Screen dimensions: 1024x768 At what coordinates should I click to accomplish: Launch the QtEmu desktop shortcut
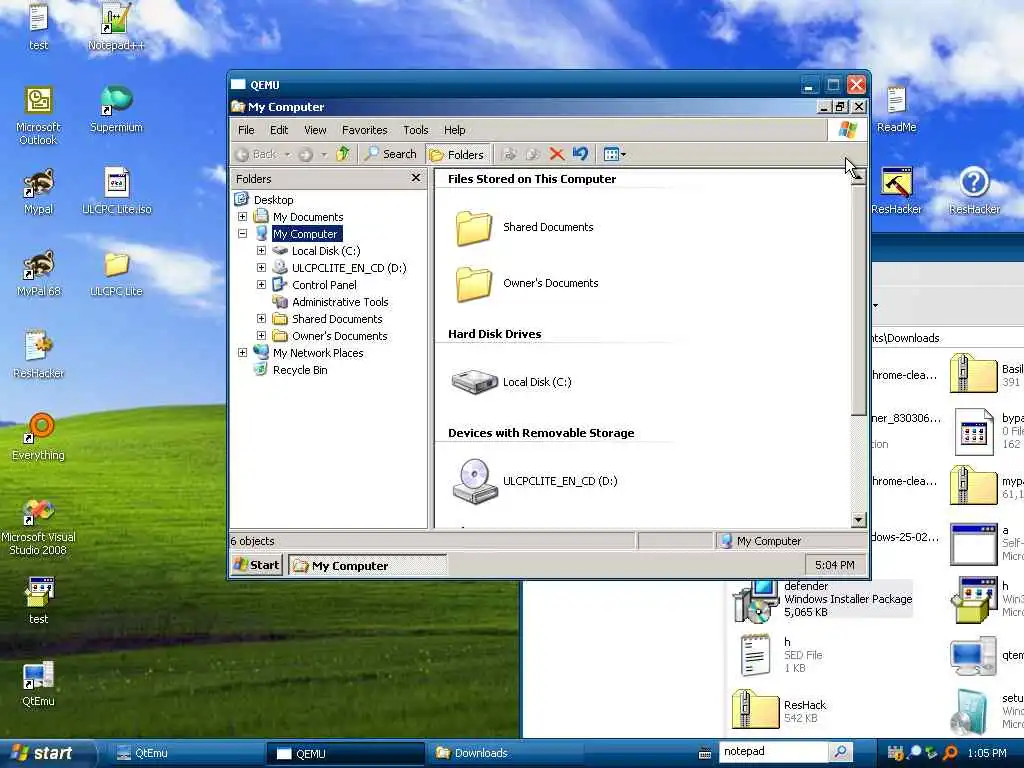(38, 683)
